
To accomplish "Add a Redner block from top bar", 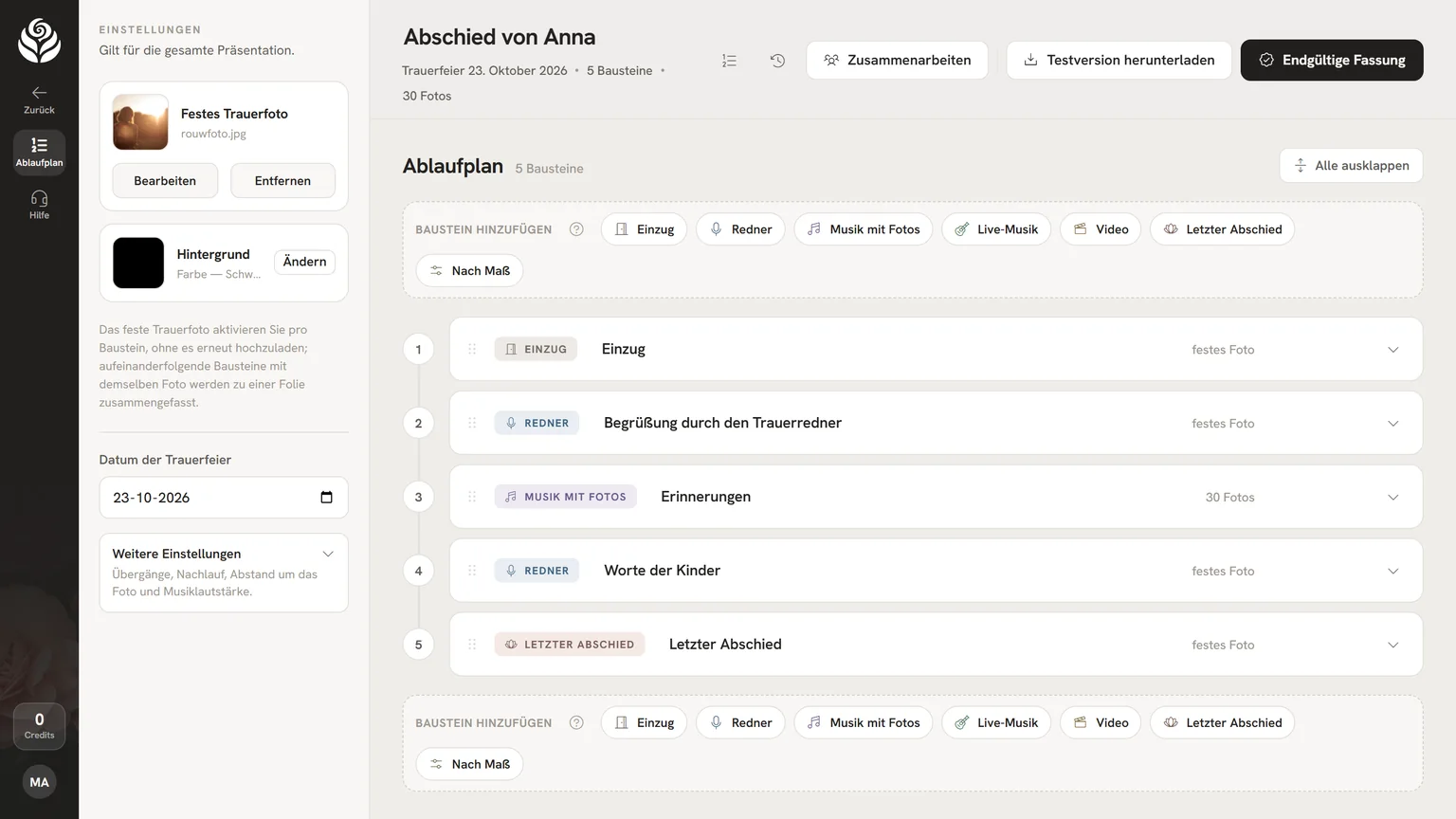I will (x=740, y=229).
